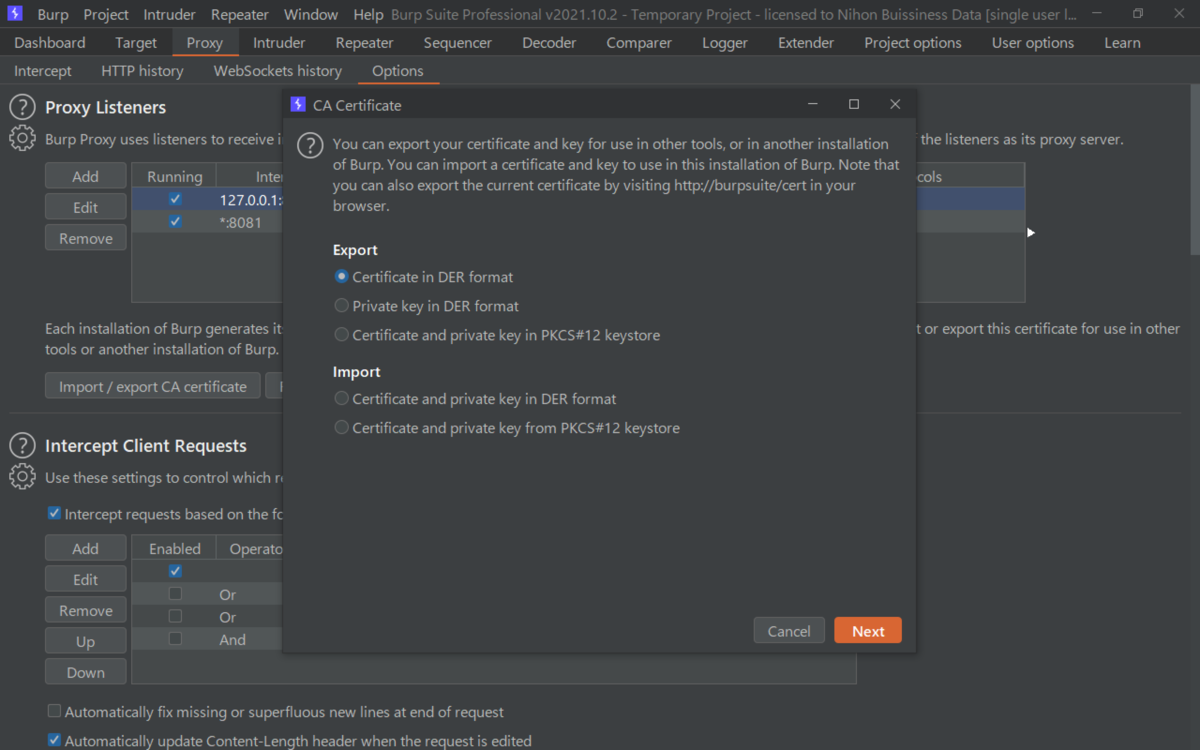Switch to Intercept sub-tab
This screenshot has height=750, width=1200.
(43, 71)
